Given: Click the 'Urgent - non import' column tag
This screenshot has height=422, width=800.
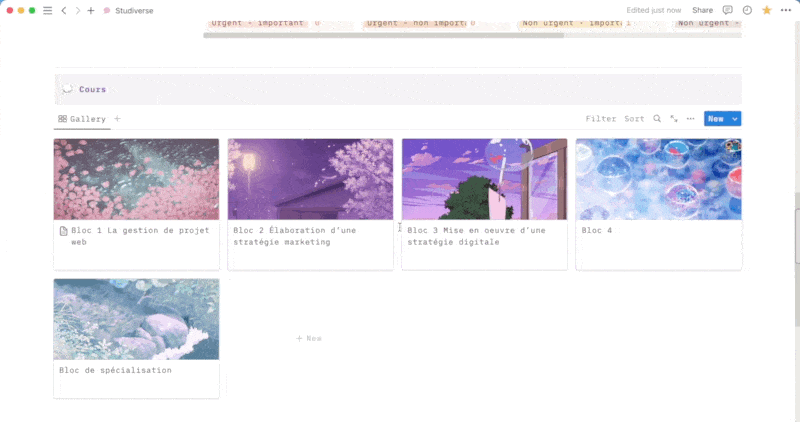Looking at the screenshot, I should coord(415,23).
